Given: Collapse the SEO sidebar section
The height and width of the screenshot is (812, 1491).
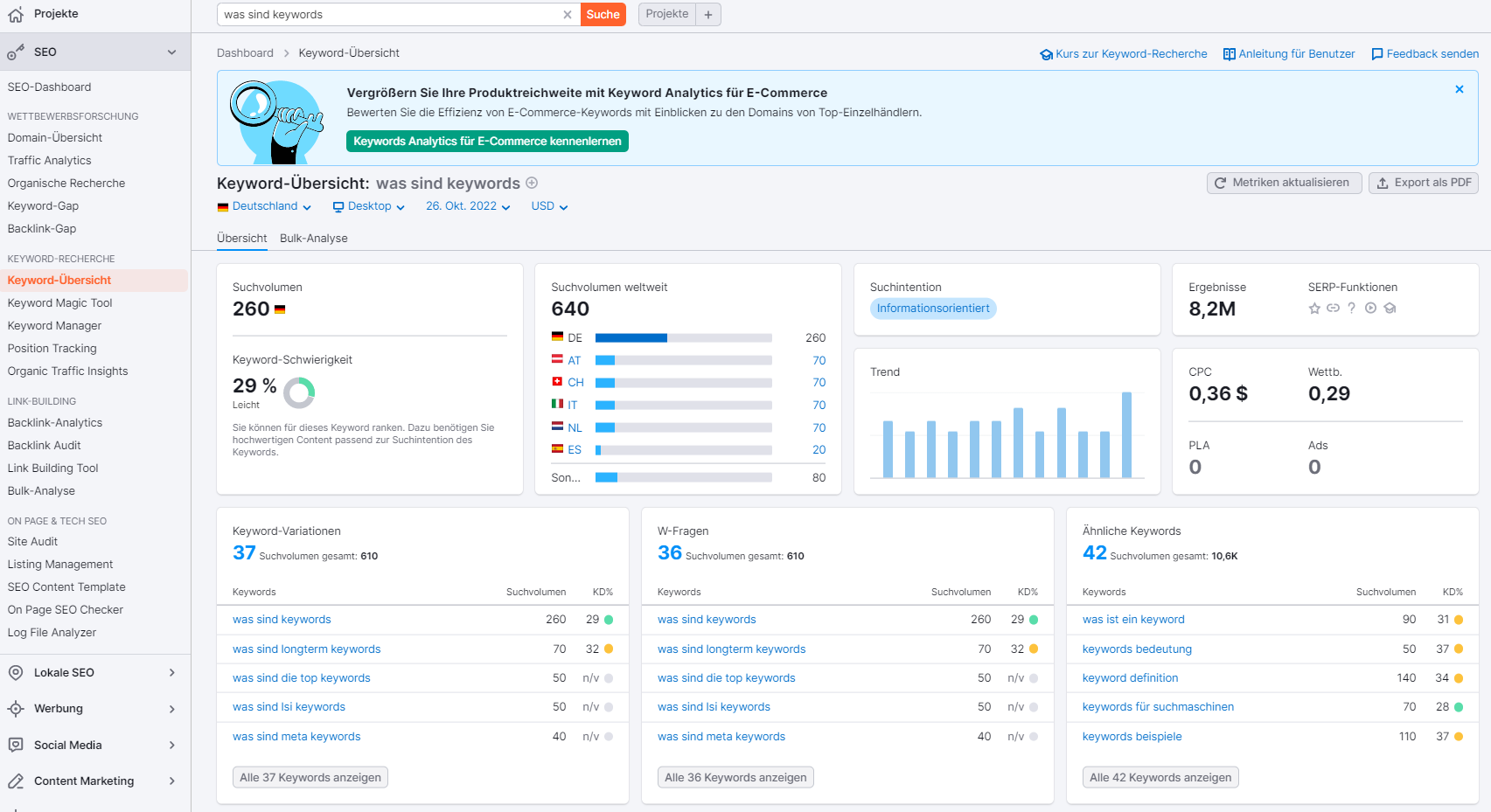Looking at the screenshot, I should click(171, 52).
